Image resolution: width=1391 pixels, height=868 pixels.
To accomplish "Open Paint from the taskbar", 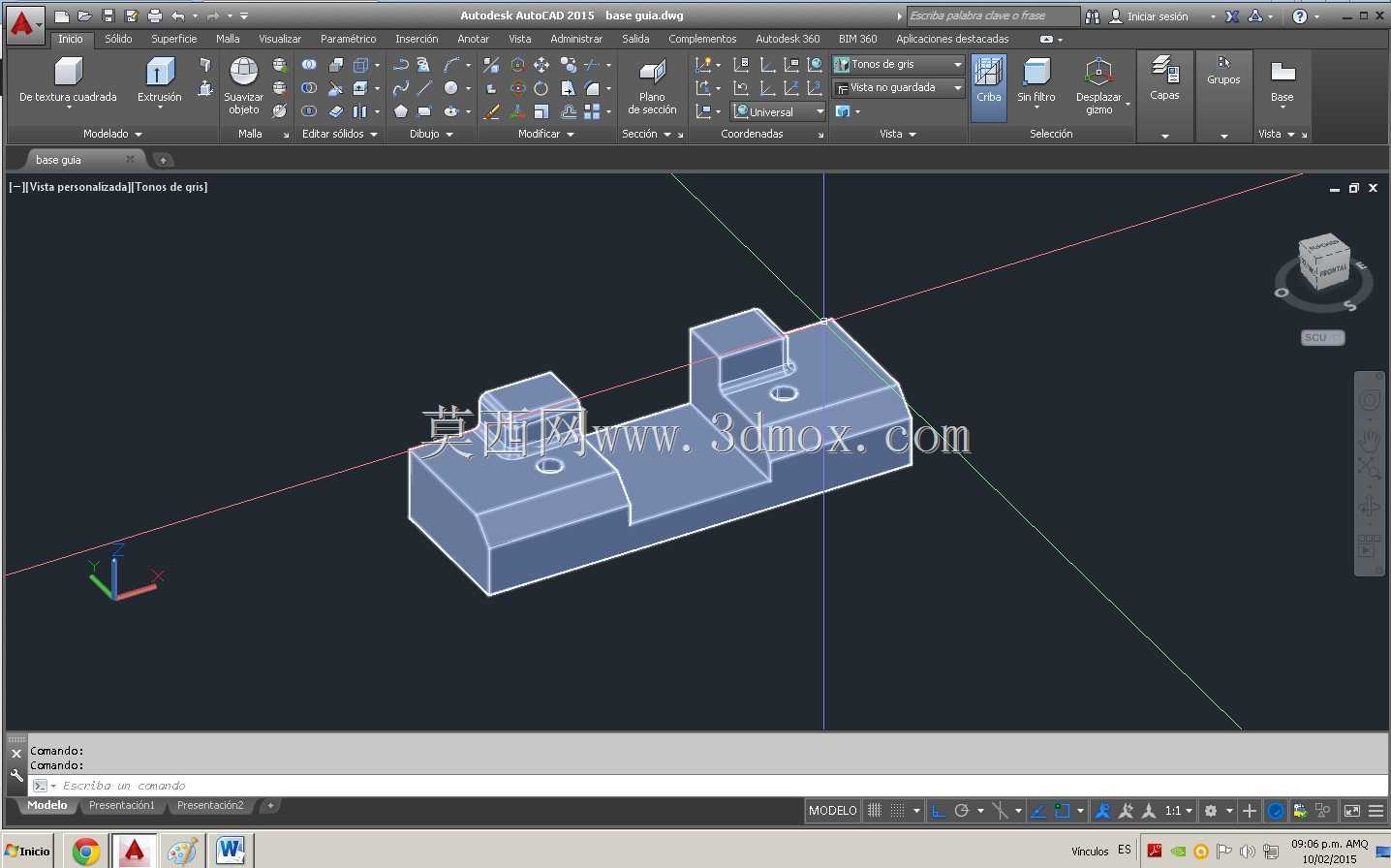I will pyautogui.click(x=182, y=852).
